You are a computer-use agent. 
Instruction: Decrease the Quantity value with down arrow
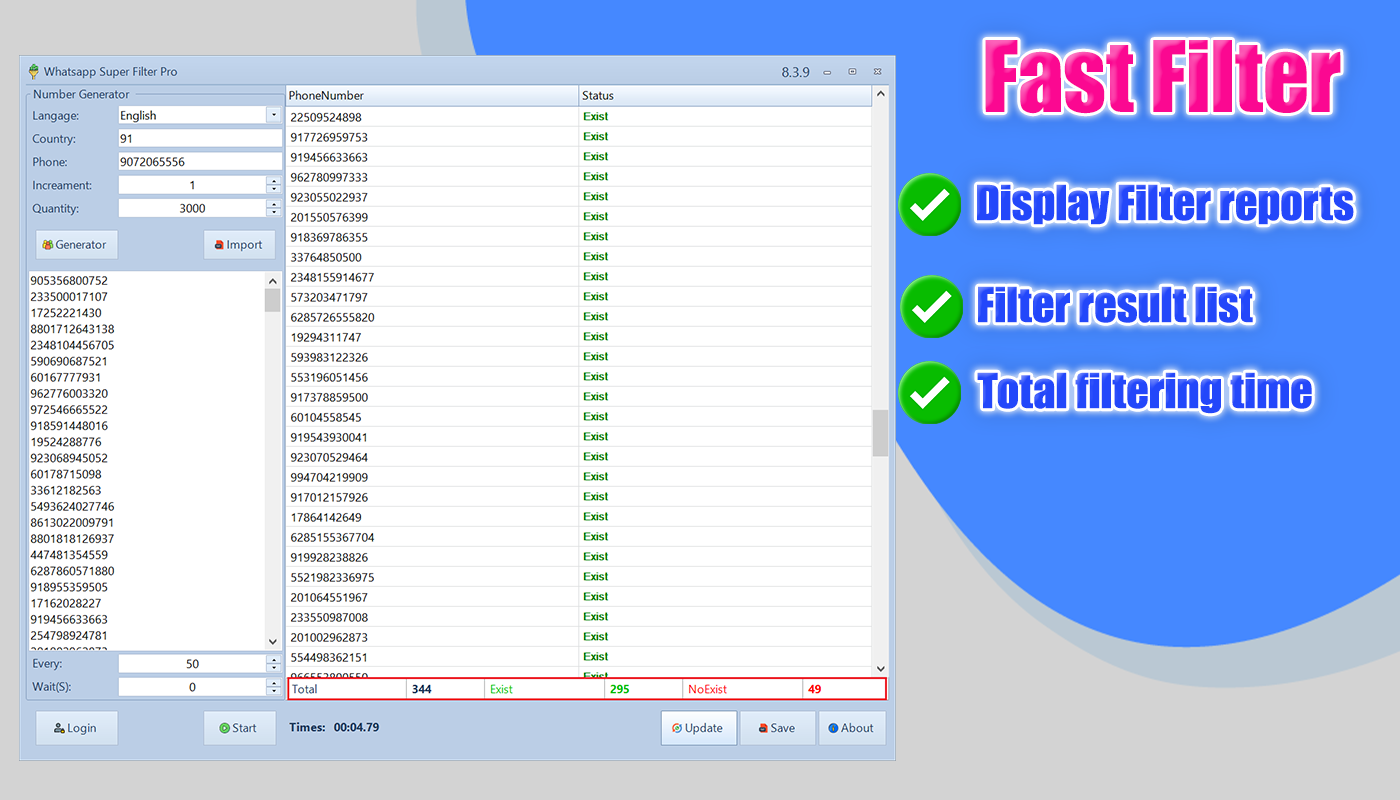[274, 212]
